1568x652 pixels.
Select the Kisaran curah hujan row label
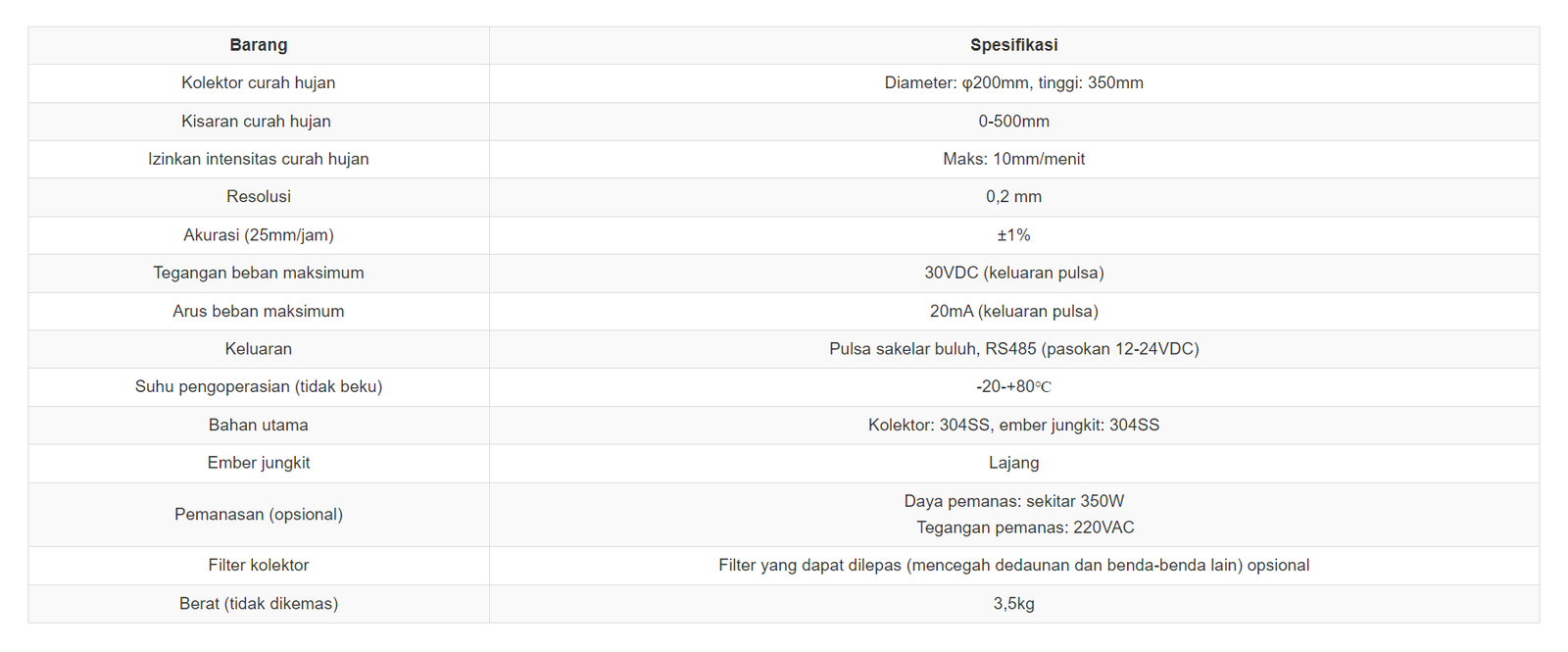(257, 122)
